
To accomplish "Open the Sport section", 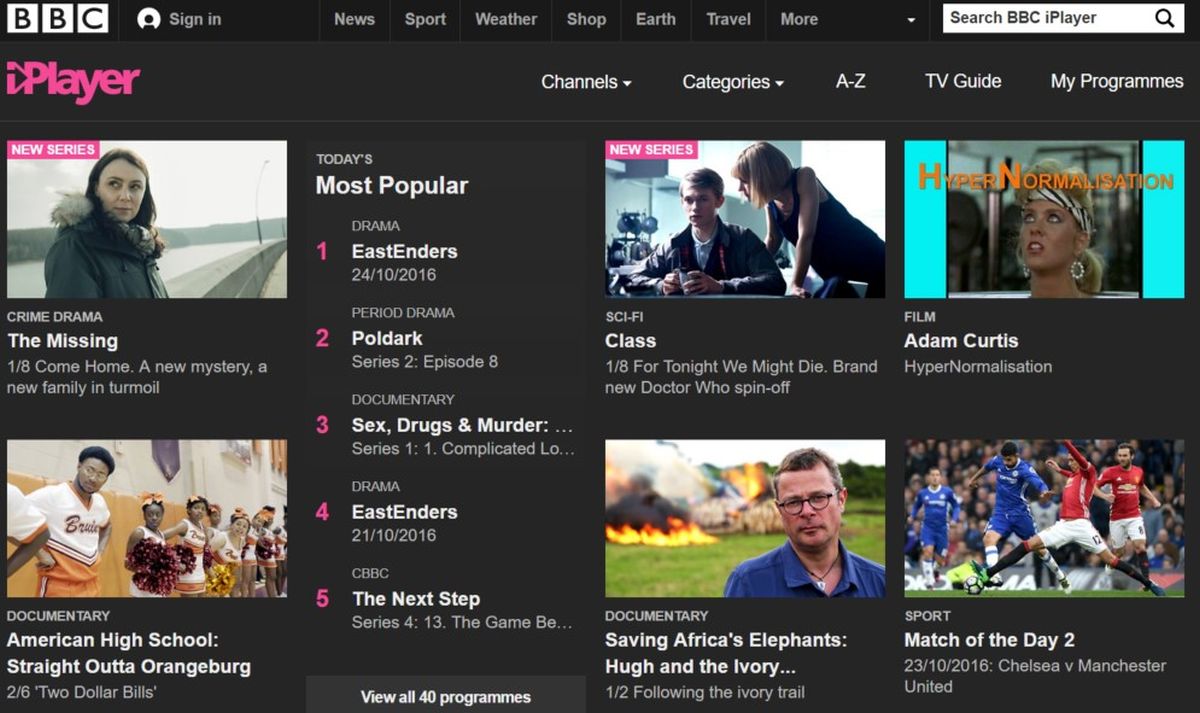I will tap(425, 19).
